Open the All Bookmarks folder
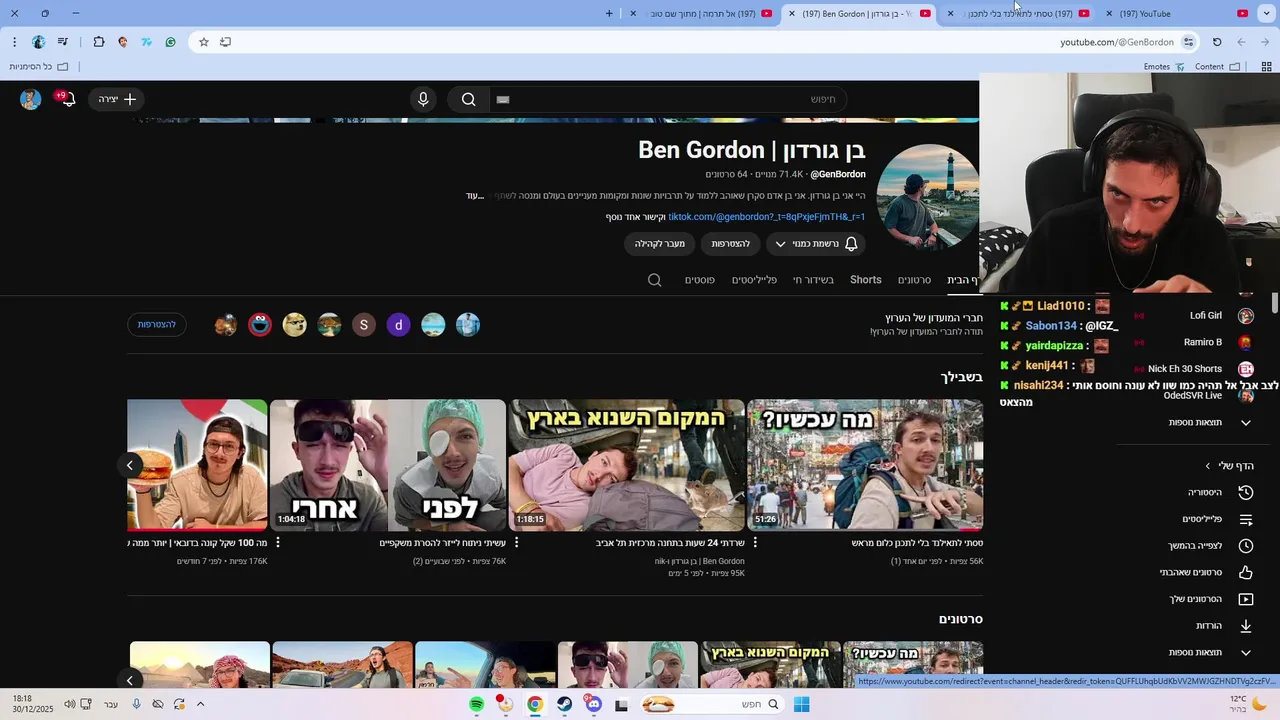1280x720 pixels. click(x=39, y=67)
